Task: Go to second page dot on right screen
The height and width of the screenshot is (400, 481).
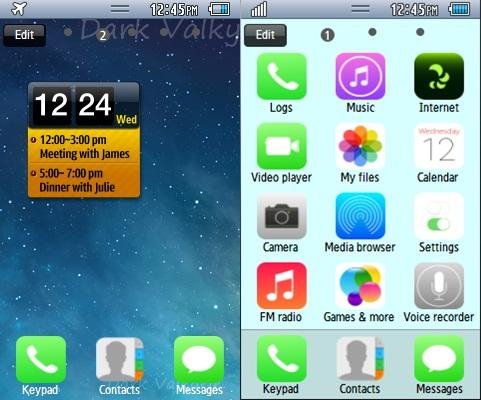Action: [373, 32]
